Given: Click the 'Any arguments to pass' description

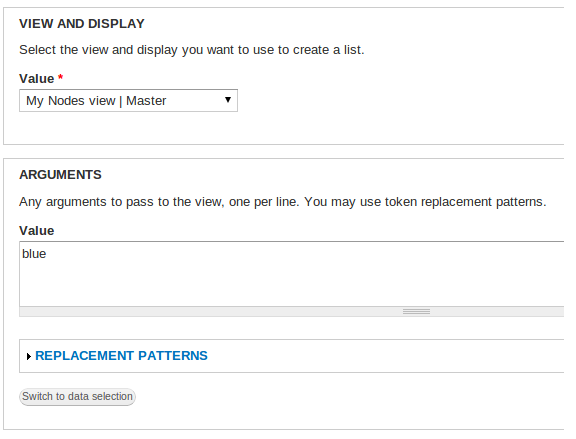Looking at the screenshot, I should tap(283, 202).
